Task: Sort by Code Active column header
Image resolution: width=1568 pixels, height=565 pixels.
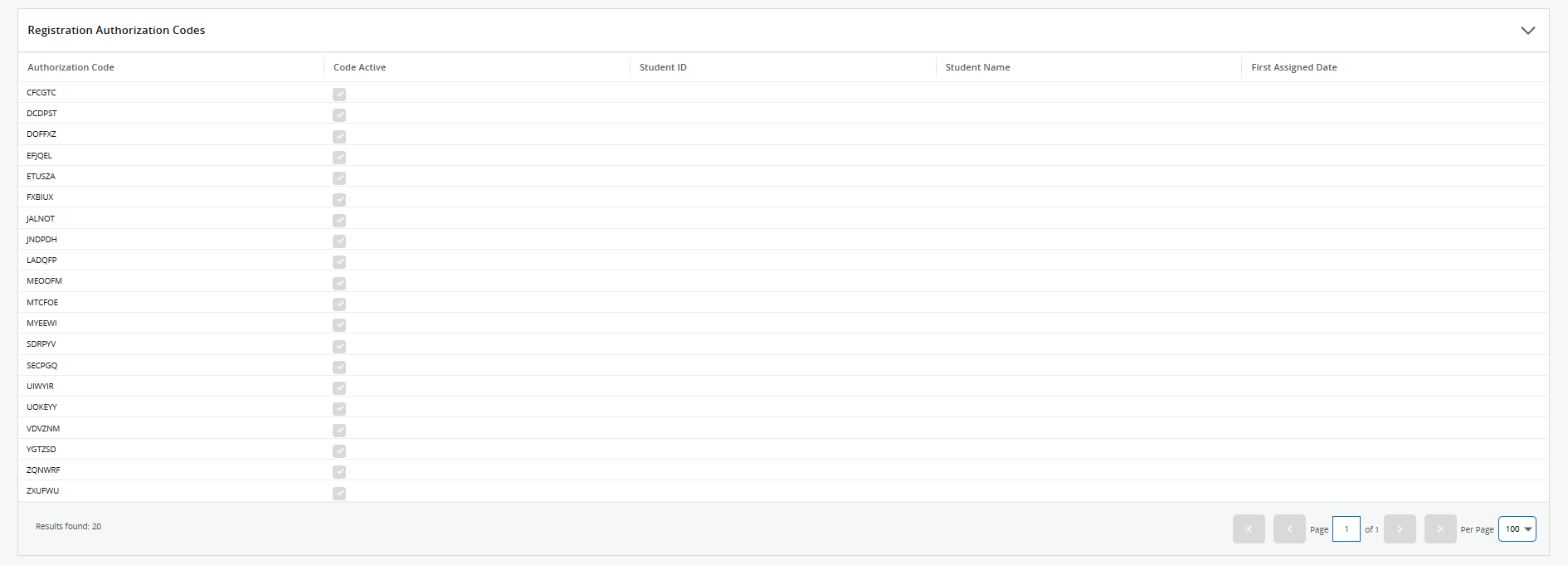Action: click(359, 67)
